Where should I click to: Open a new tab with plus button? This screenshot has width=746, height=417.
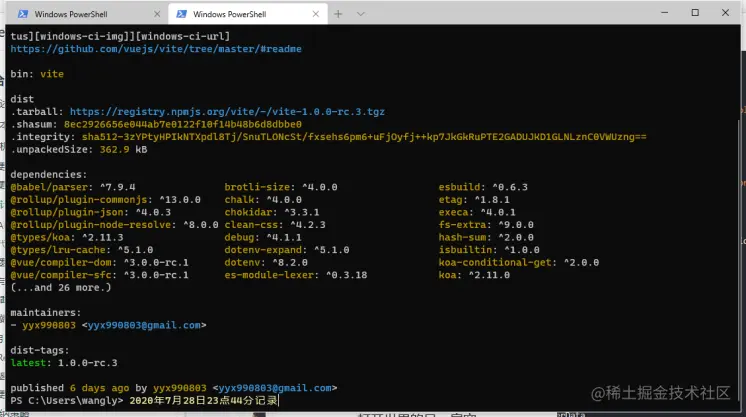pos(338,14)
